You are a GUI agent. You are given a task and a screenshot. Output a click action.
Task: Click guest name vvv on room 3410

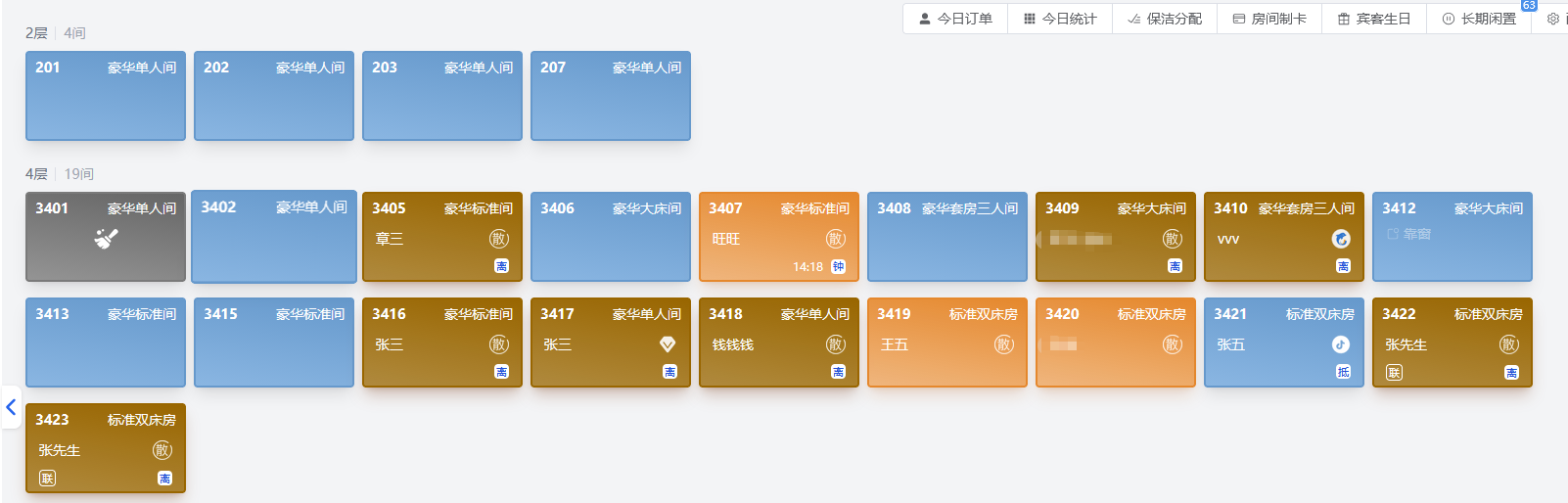click(x=1228, y=239)
